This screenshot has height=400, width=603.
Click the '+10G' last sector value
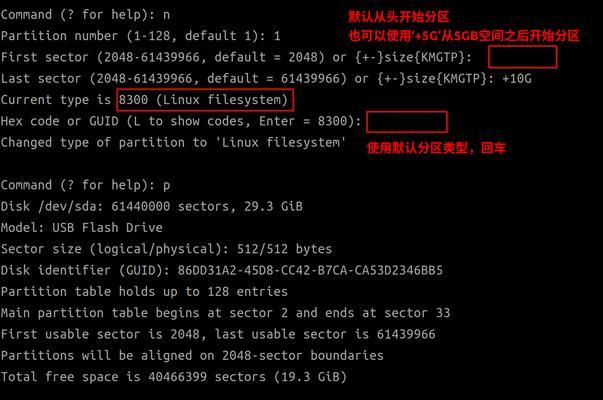pyautogui.click(x=516, y=79)
